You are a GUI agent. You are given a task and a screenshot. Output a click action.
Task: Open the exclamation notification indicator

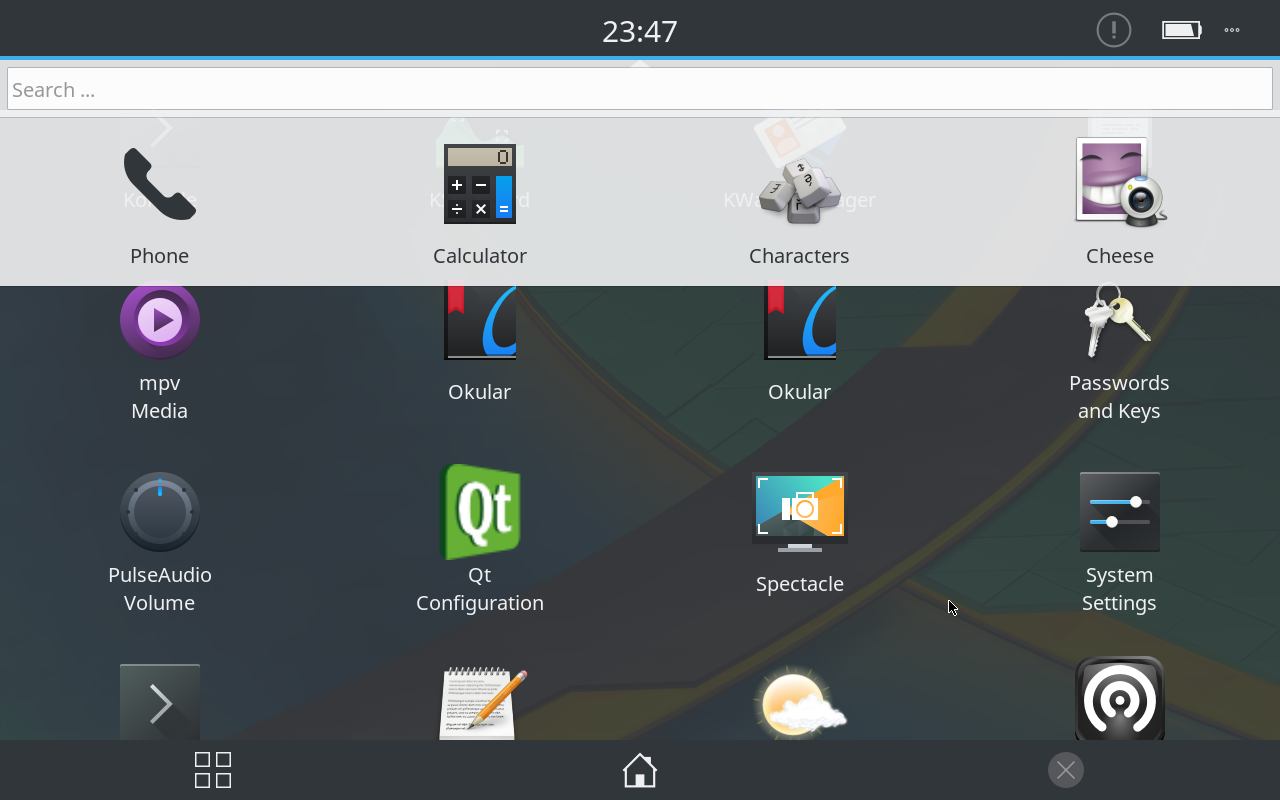[1113, 30]
